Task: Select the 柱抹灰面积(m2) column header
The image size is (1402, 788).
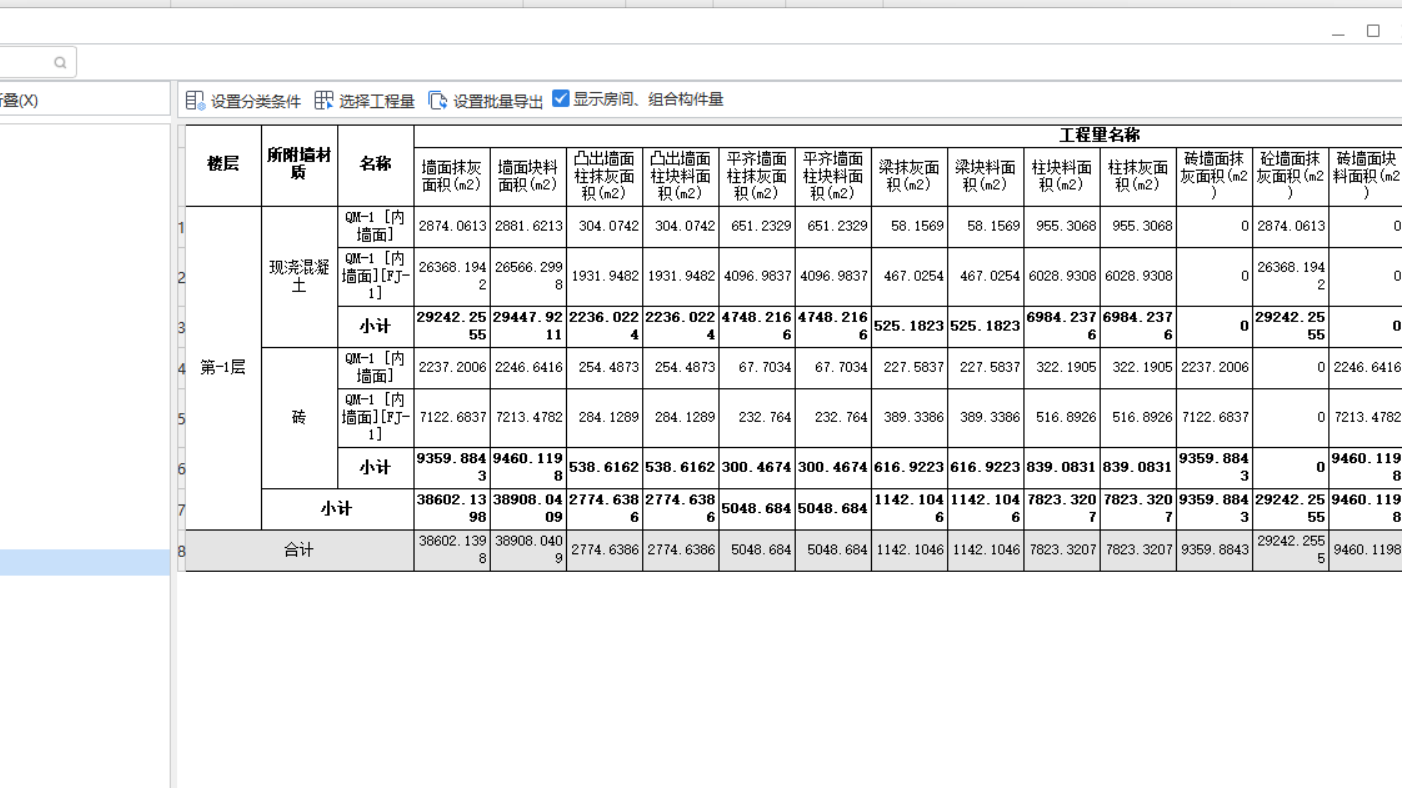Action: [x=1138, y=176]
